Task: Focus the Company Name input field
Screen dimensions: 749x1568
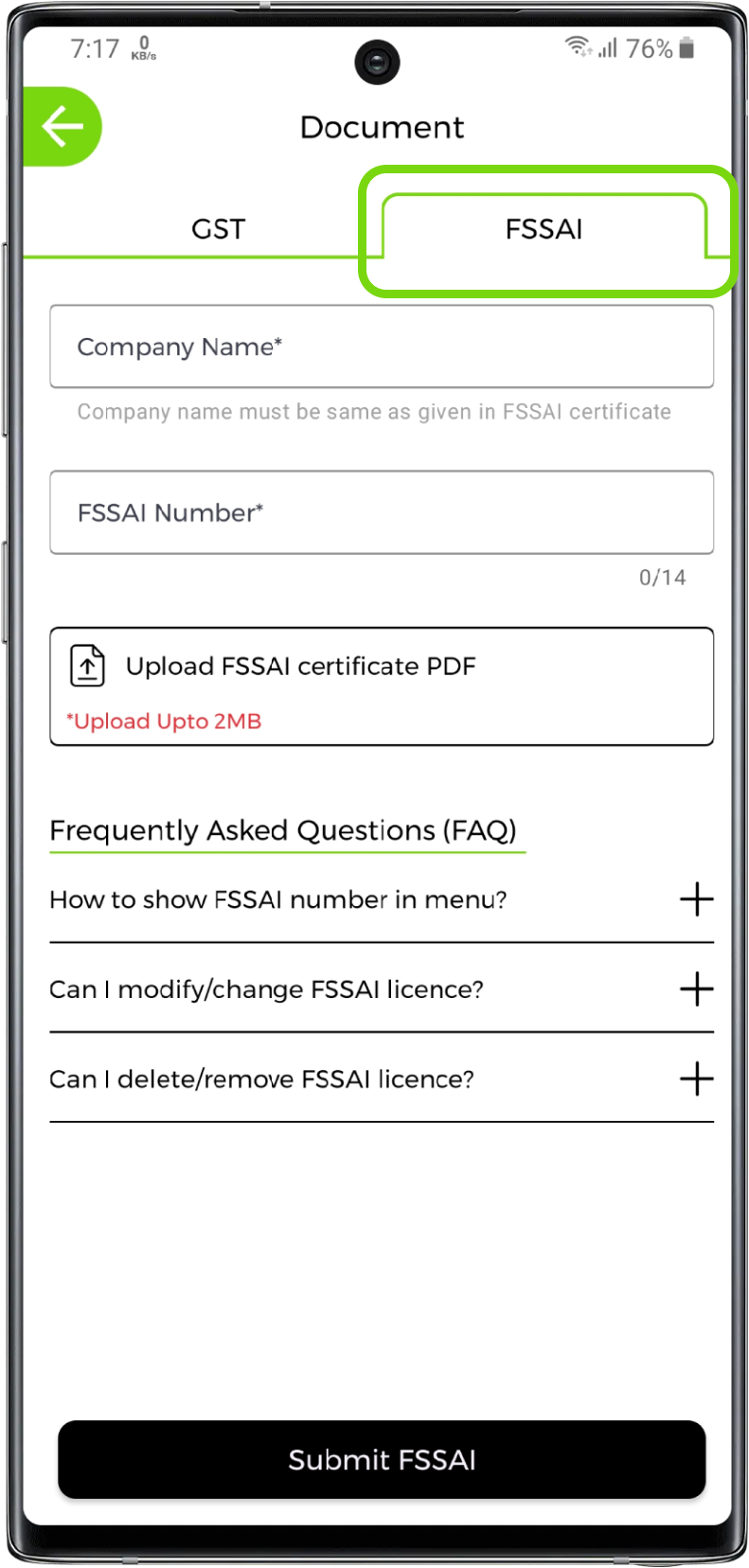Action: pos(382,347)
